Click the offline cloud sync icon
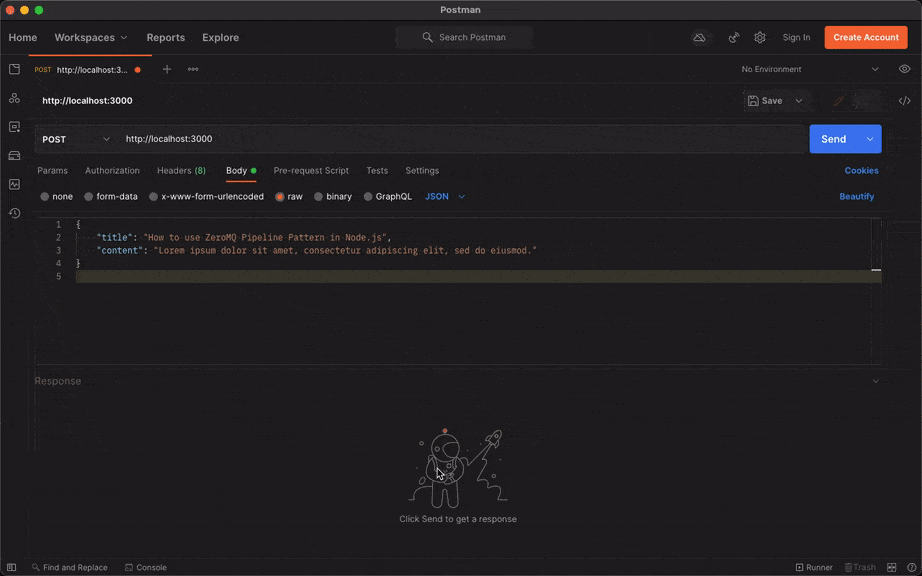This screenshot has height=576, width=922. tap(699, 38)
